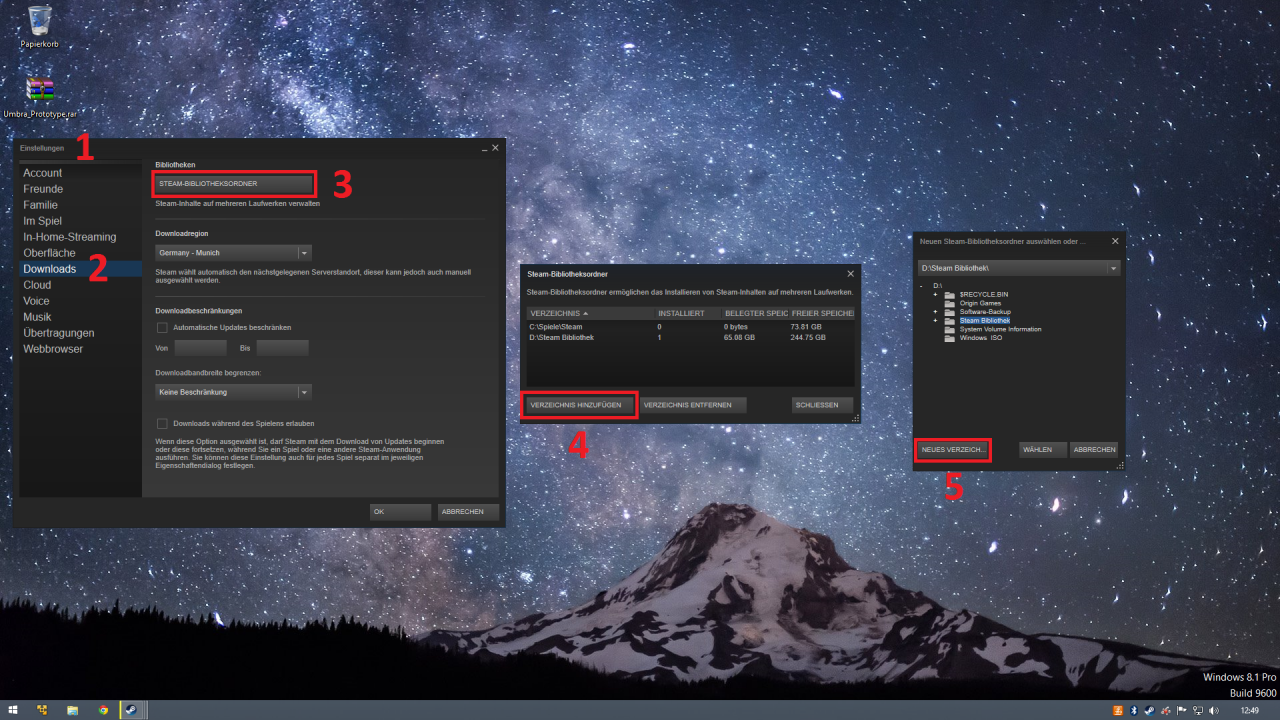Sort by the INSTALLIERT column header
This screenshot has width=1280, height=720.
click(x=687, y=313)
